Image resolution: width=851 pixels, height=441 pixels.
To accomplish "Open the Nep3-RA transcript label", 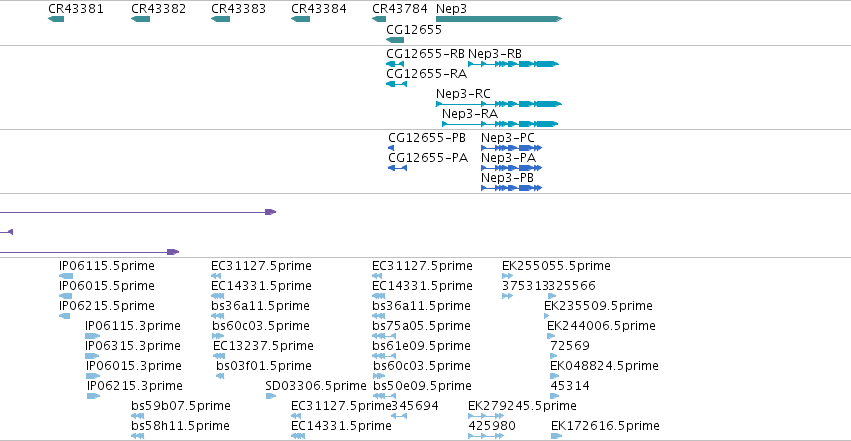I will tap(470, 114).
